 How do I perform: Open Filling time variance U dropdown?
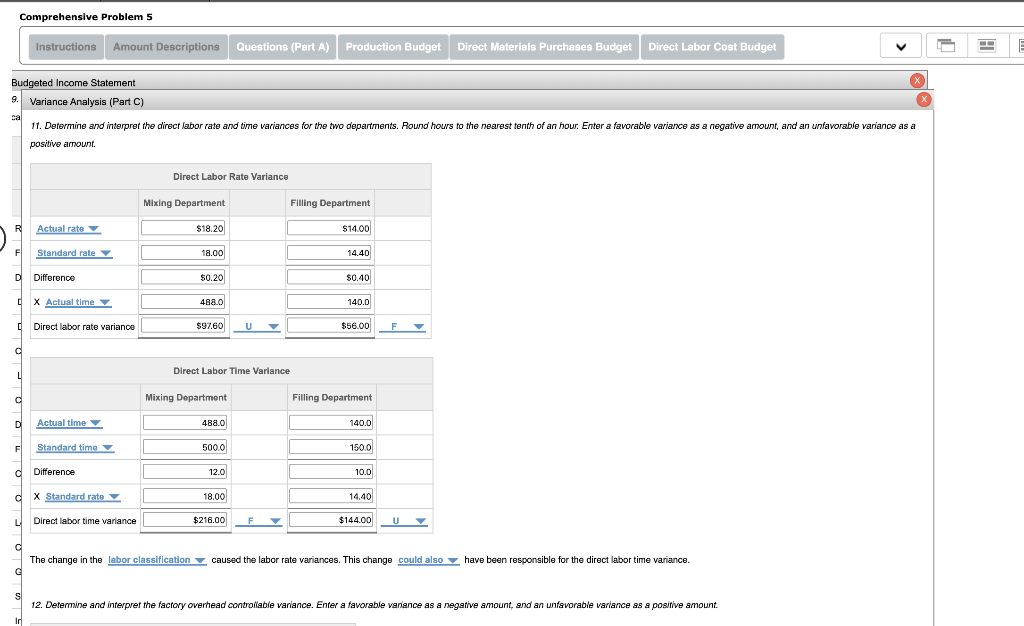coord(404,521)
